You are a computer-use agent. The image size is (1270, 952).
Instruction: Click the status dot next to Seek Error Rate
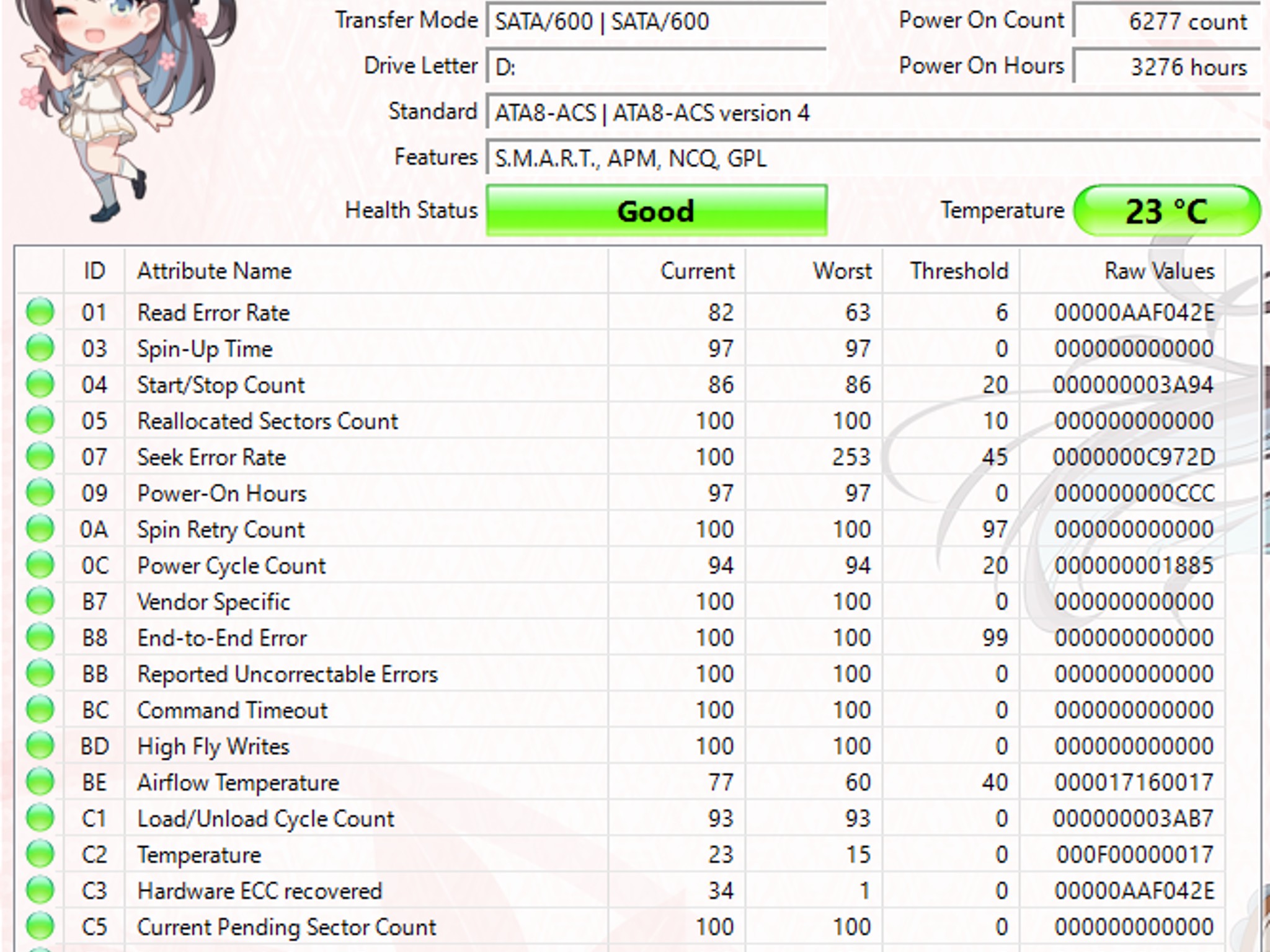pos(40,456)
